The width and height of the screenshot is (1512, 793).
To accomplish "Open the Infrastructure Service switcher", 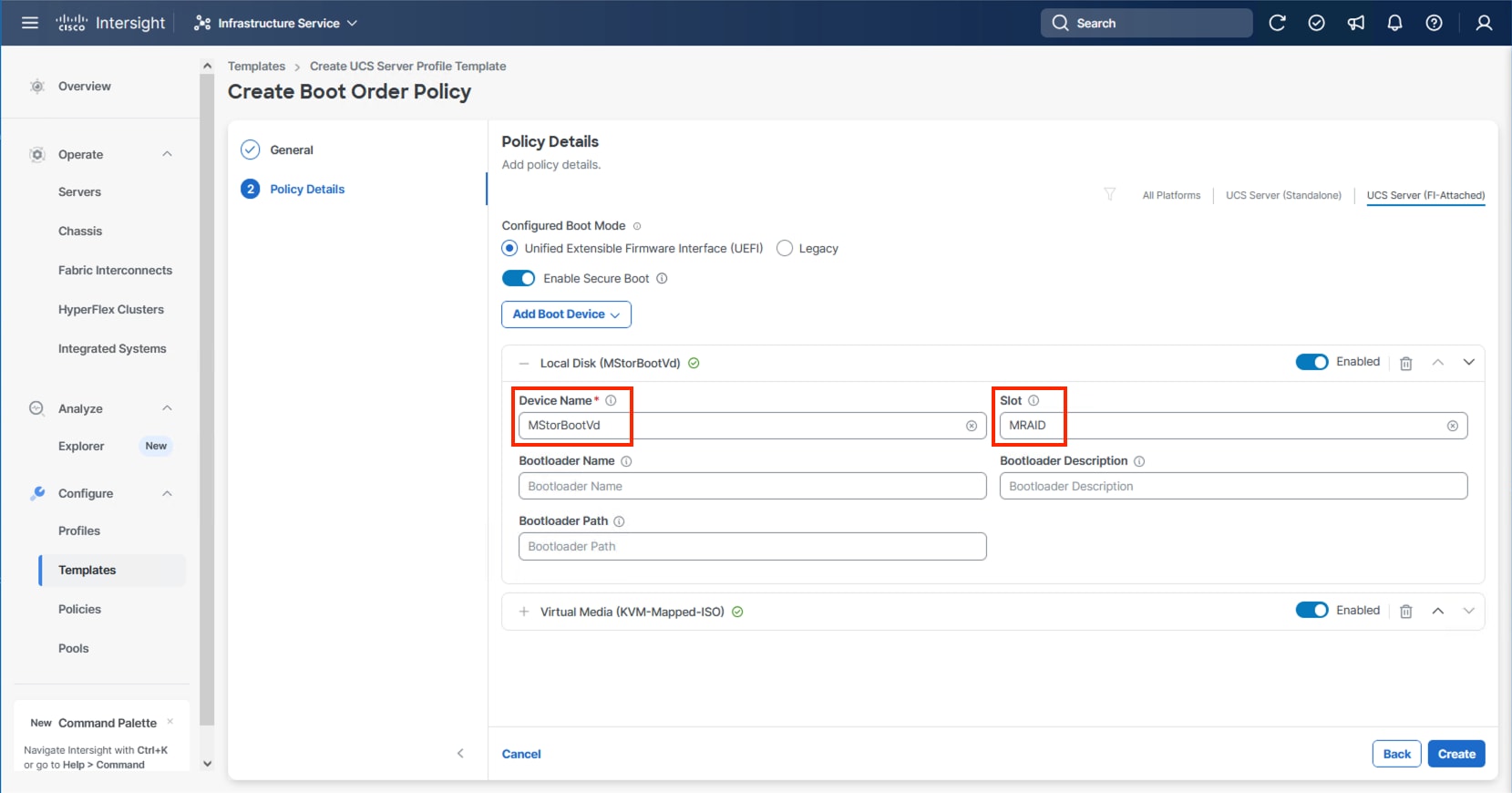I will coord(276,23).
